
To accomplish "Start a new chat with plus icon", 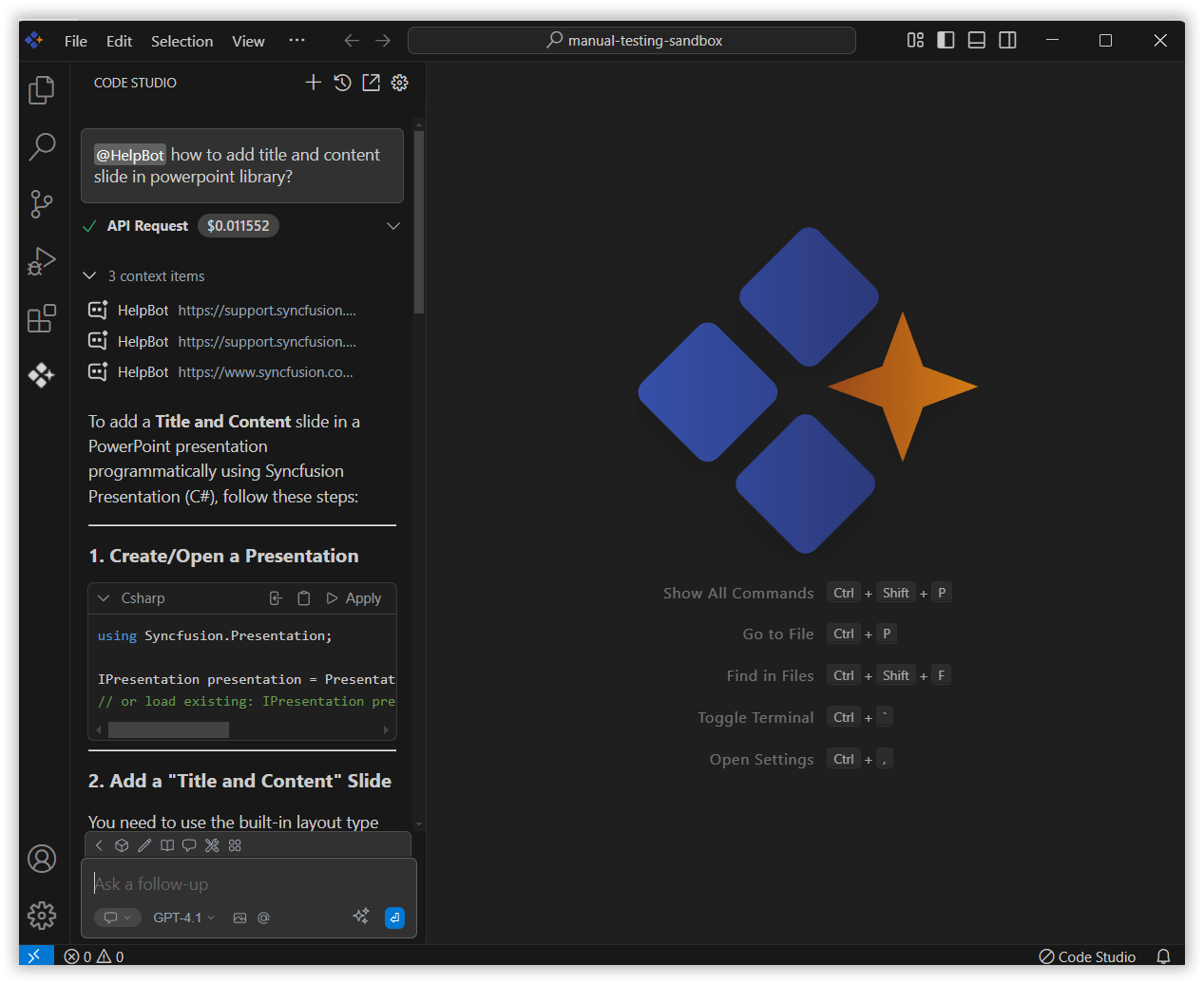I will click(x=314, y=83).
